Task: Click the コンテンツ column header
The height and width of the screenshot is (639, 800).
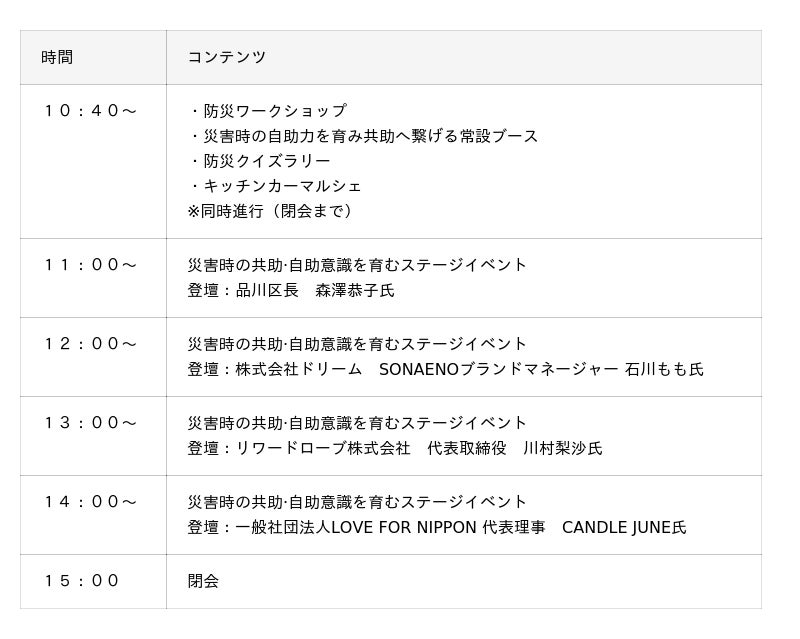Action: [x=227, y=58]
